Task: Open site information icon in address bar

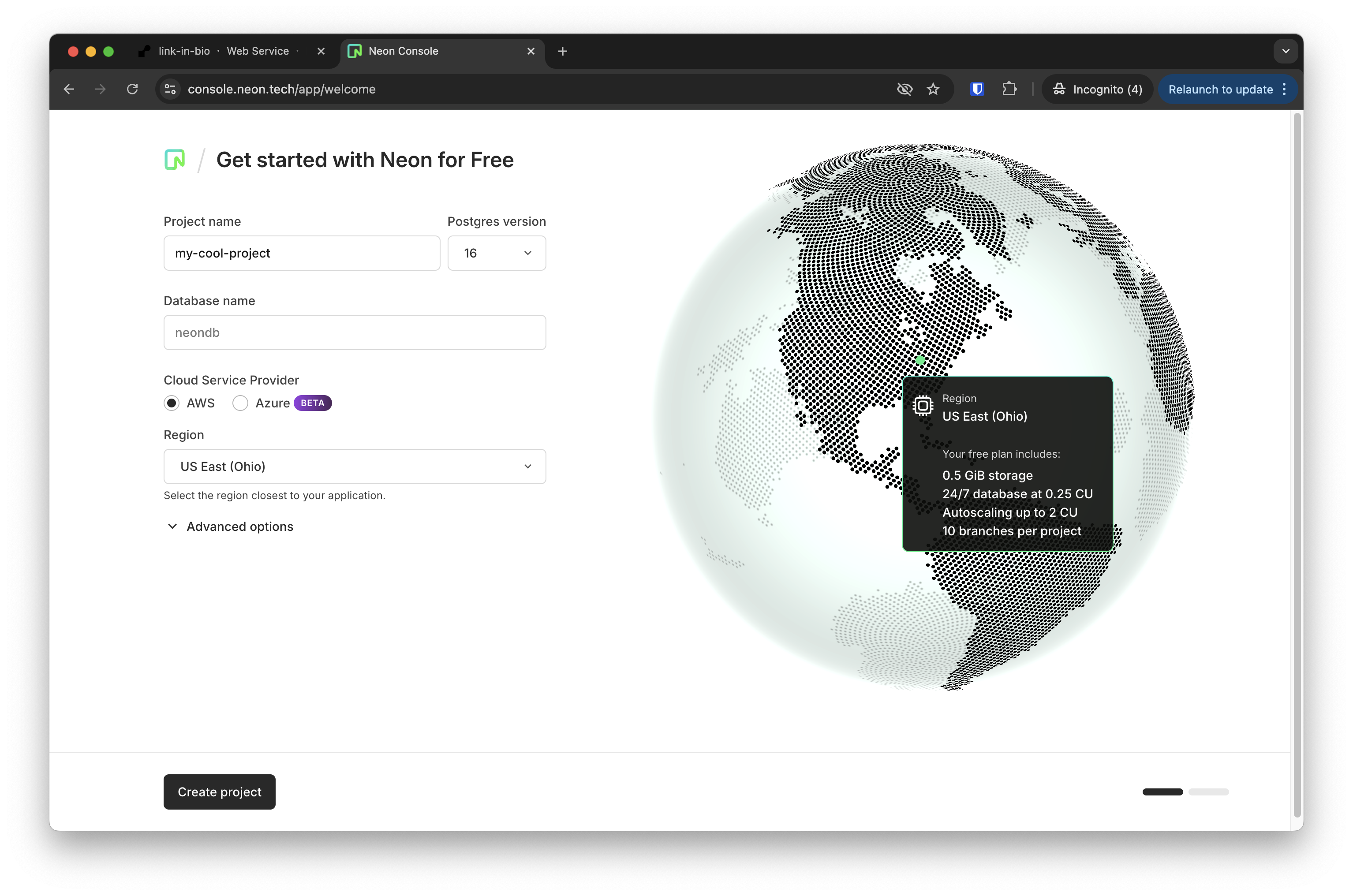Action: click(170, 89)
